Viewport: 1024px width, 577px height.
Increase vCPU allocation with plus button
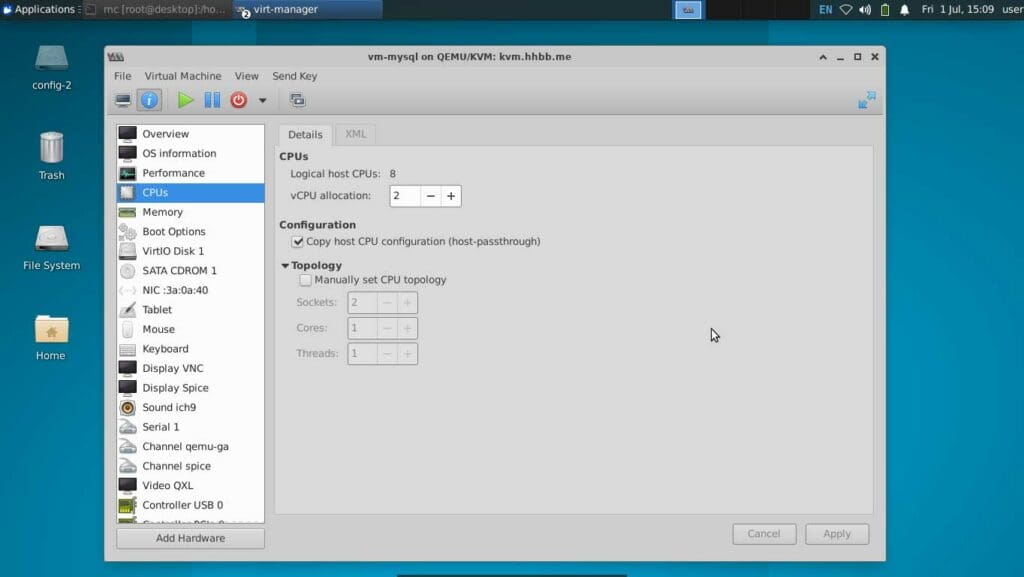pyautogui.click(x=451, y=196)
